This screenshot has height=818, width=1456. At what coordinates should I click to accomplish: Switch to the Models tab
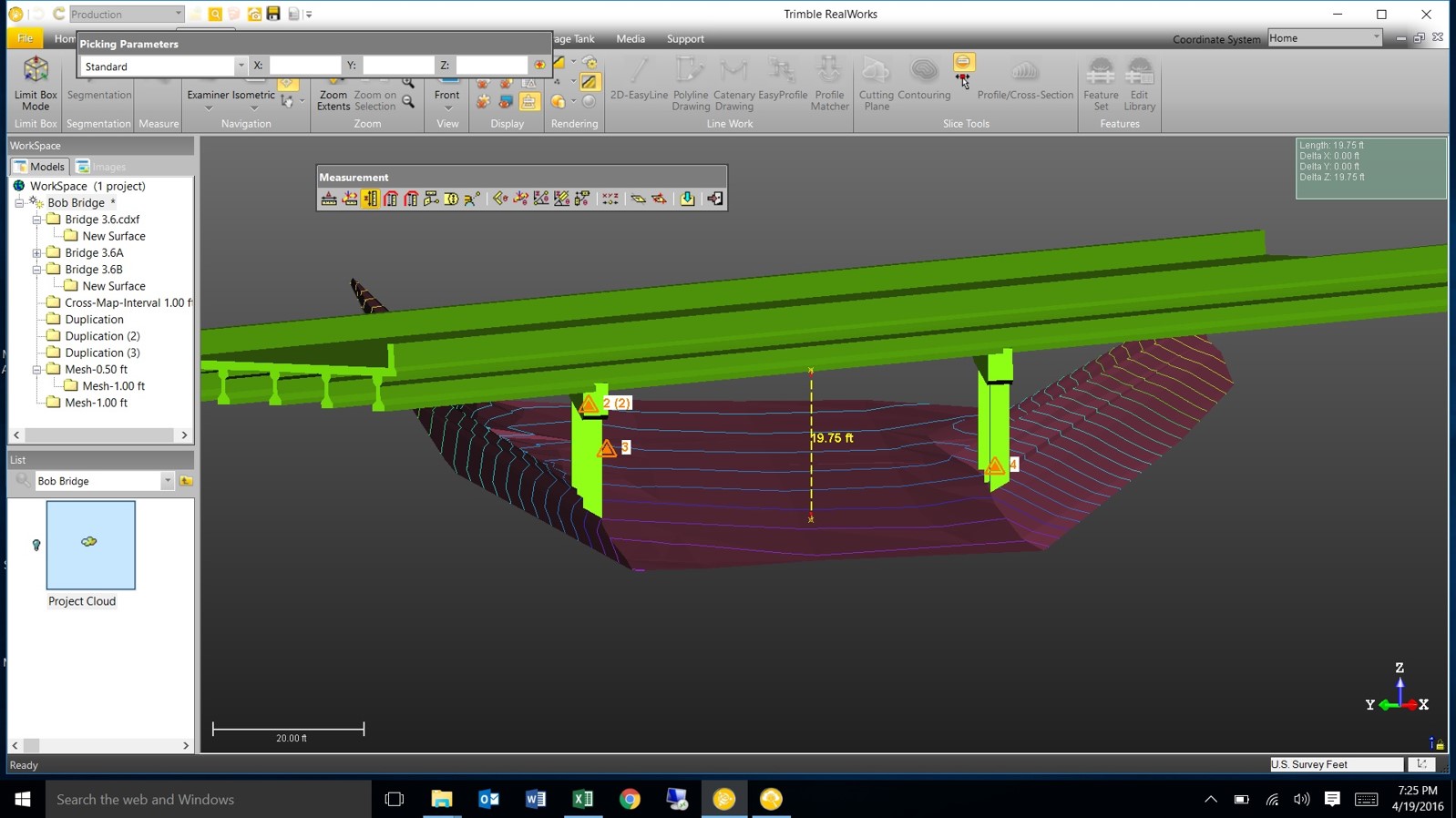coord(39,167)
